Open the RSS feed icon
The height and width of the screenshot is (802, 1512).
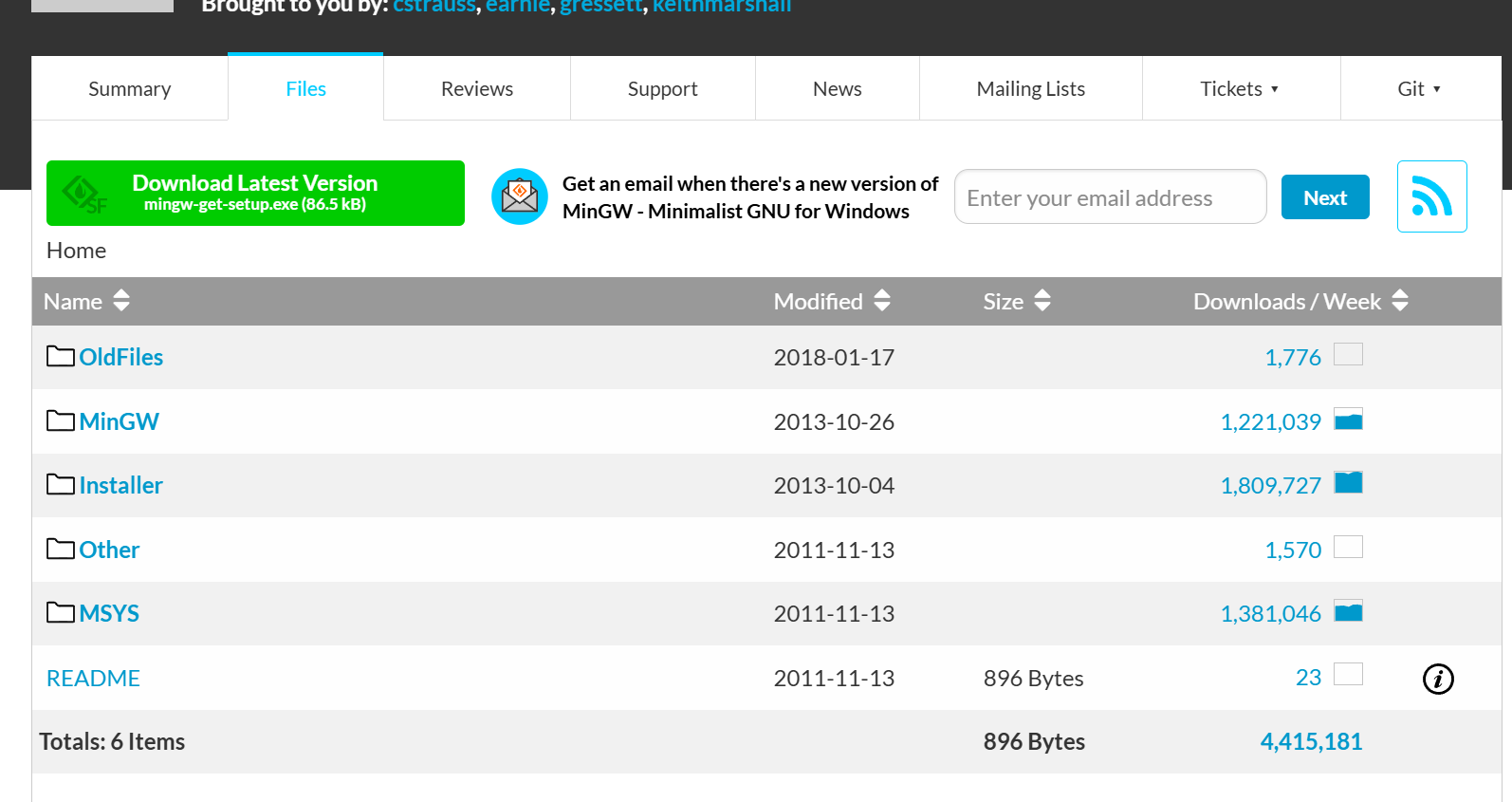(1431, 196)
